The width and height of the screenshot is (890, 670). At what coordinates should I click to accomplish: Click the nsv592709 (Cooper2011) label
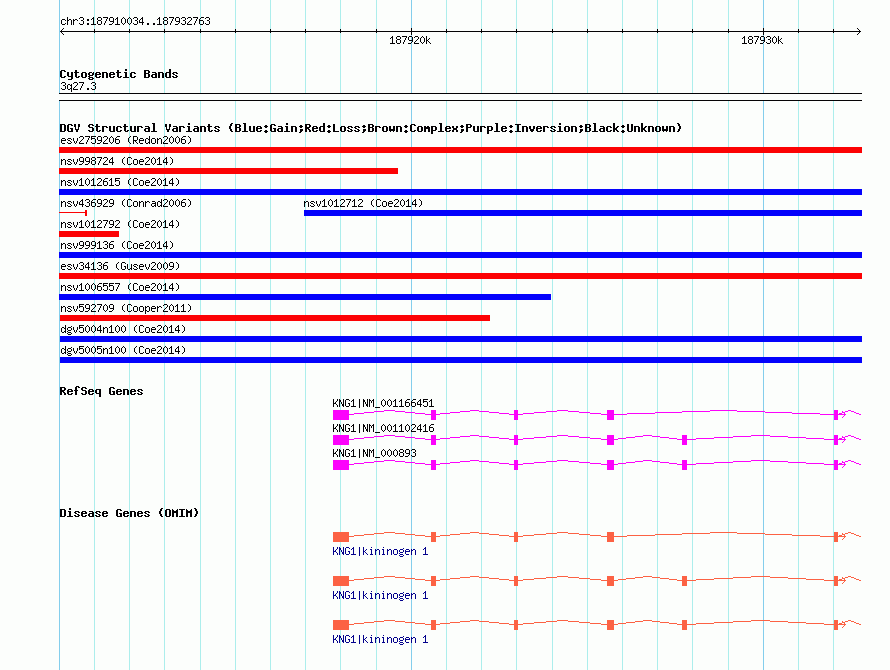(x=126, y=308)
